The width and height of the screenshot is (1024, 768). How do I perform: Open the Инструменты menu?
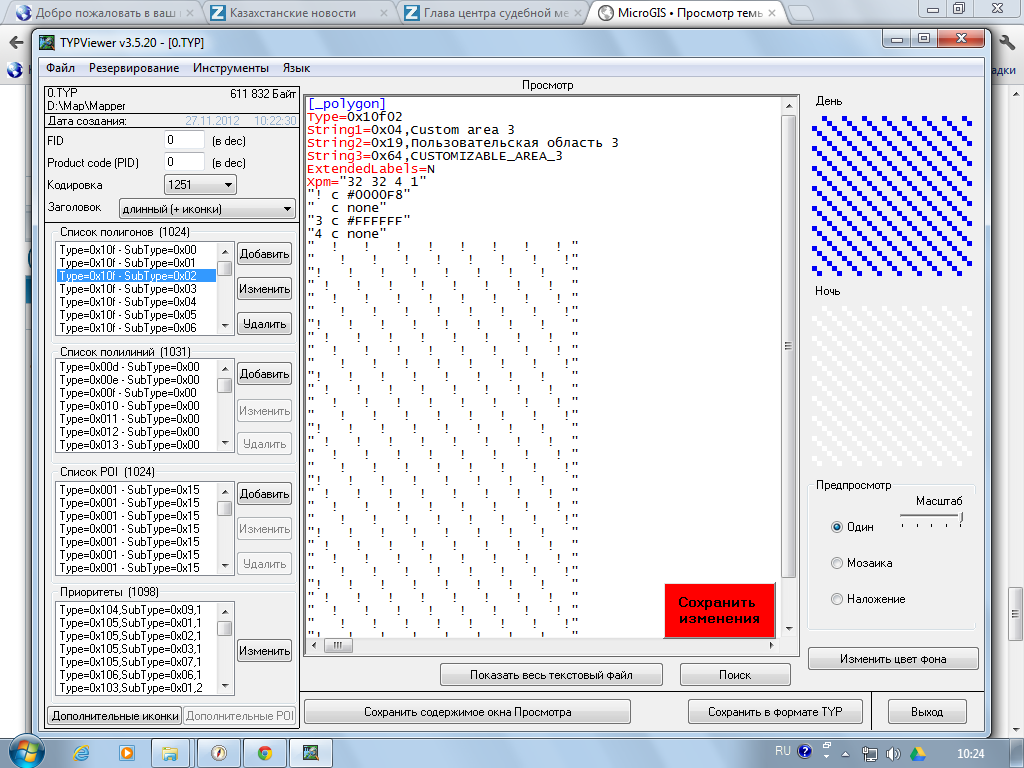[231, 68]
